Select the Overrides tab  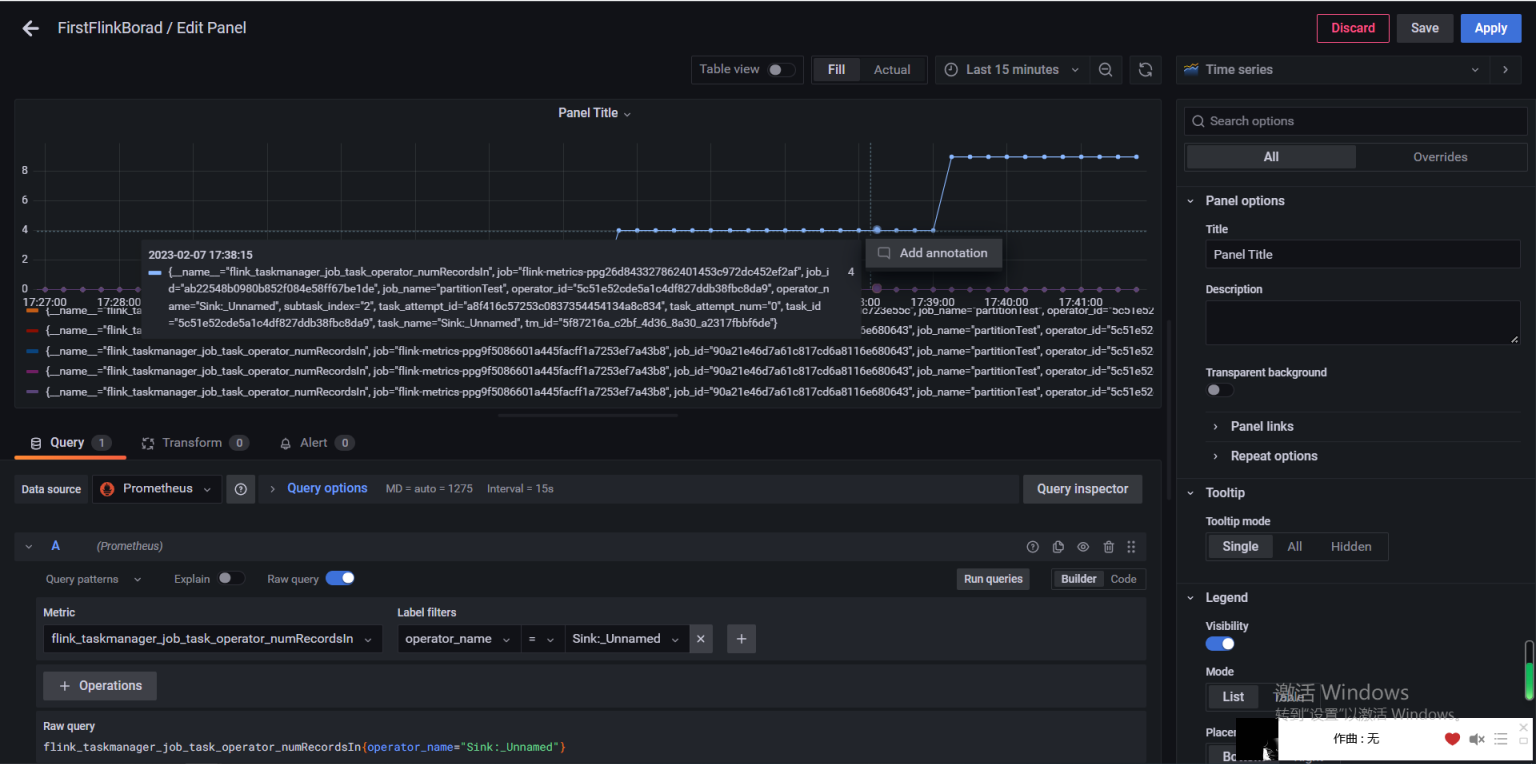1440,157
